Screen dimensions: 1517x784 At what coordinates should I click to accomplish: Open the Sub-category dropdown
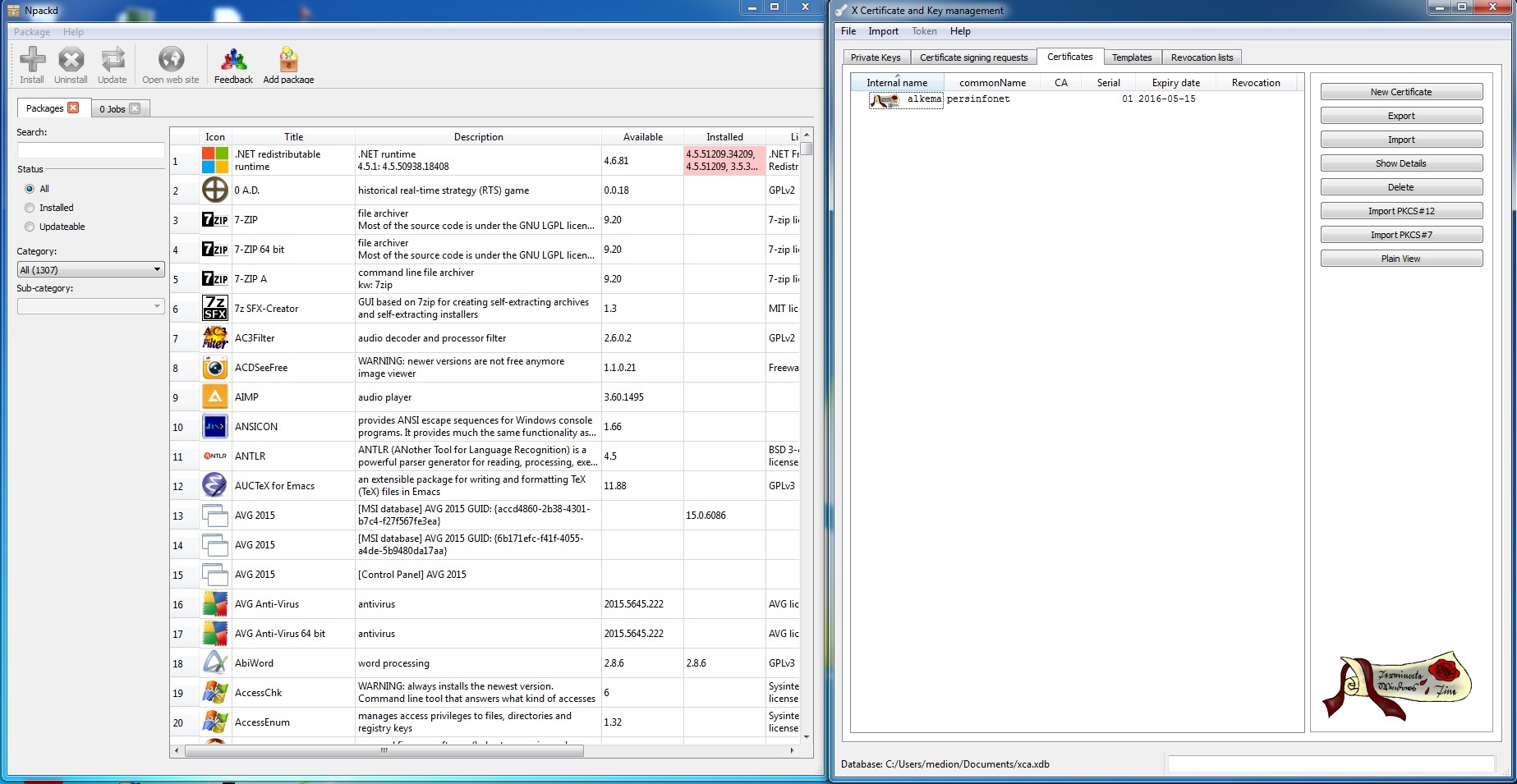[x=90, y=306]
